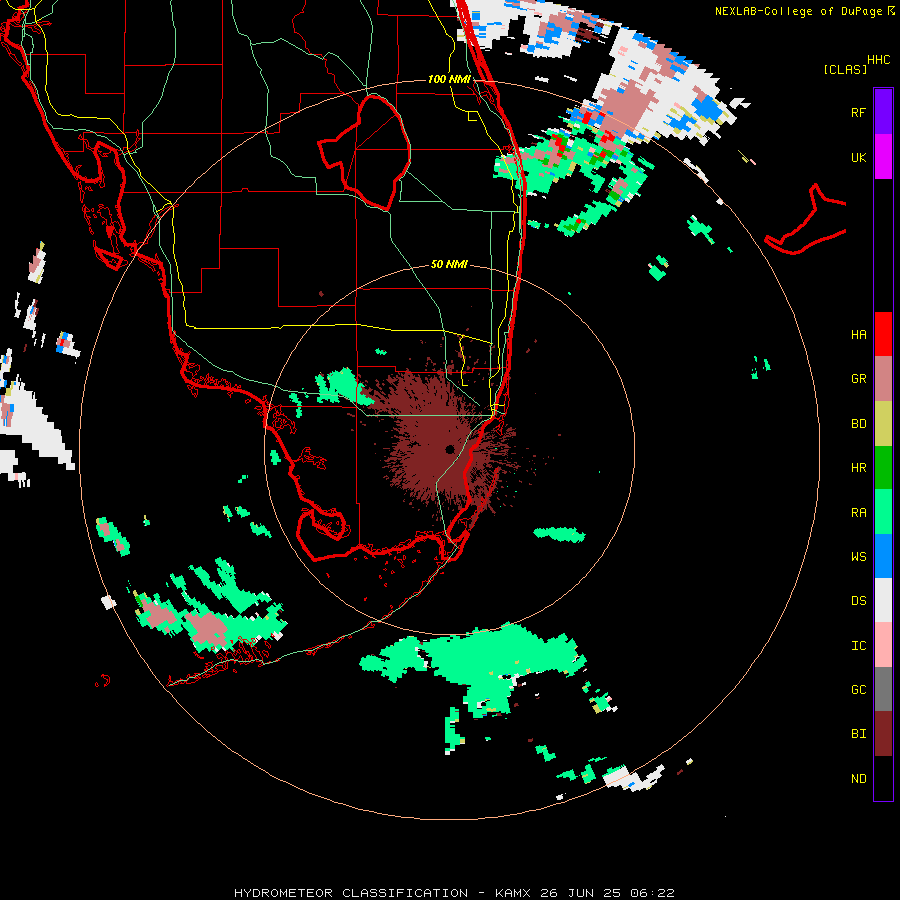Click the "HYDROMETEOR CLASSIFICATION" title text
This screenshot has height=900, width=900.
[350, 893]
